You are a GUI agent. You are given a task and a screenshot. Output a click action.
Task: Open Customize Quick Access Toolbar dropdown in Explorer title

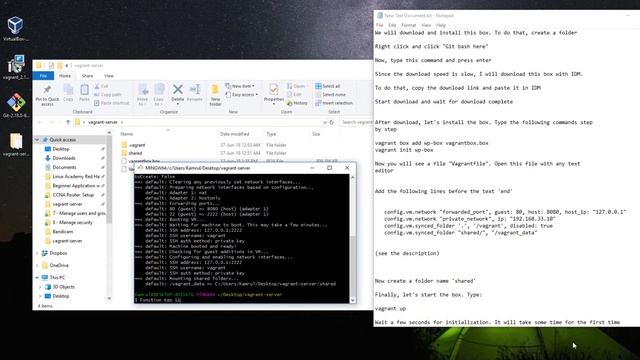[x=67, y=65]
